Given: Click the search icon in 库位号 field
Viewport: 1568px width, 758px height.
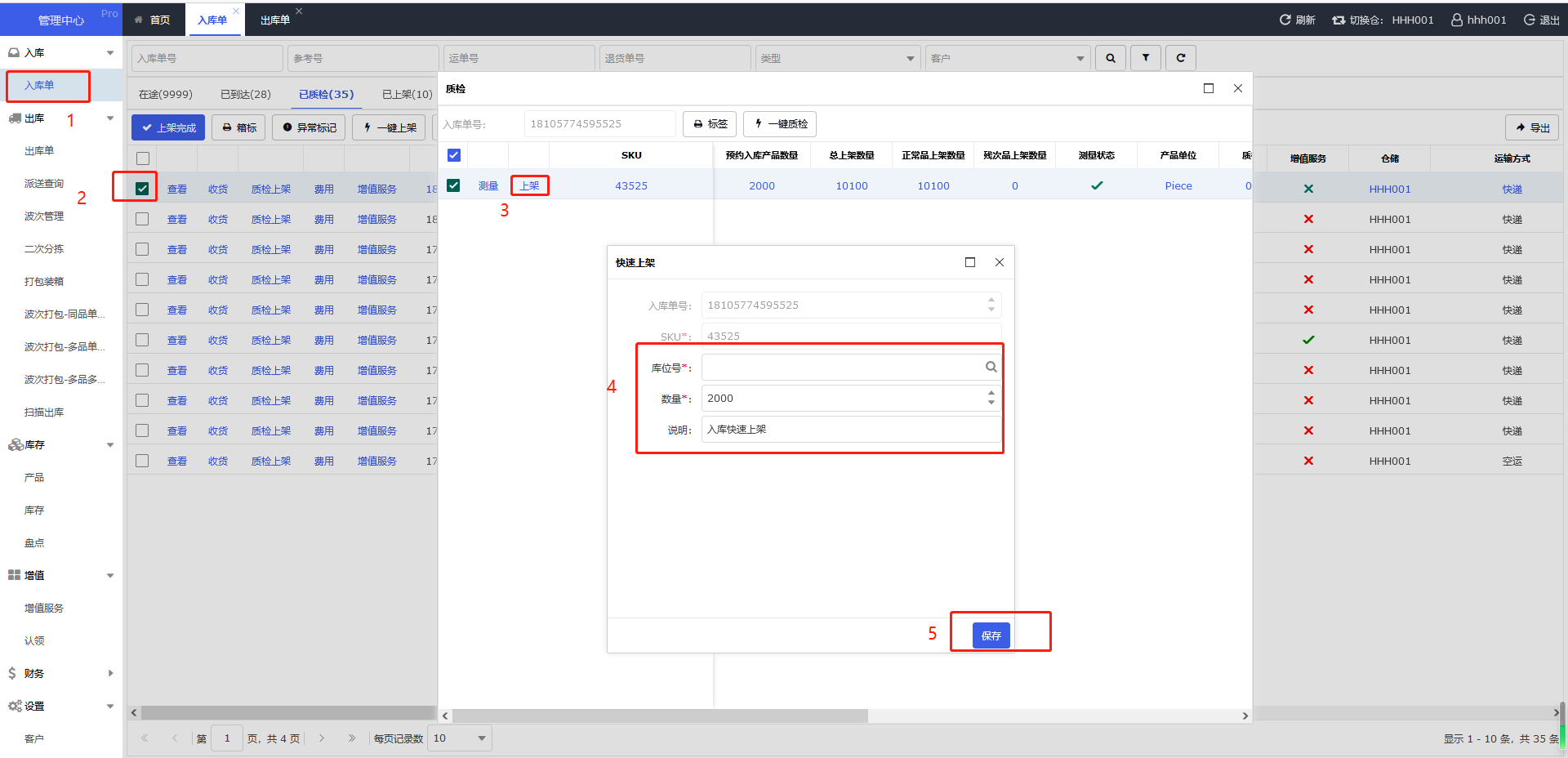Looking at the screenshot, I should coord(991,368).
